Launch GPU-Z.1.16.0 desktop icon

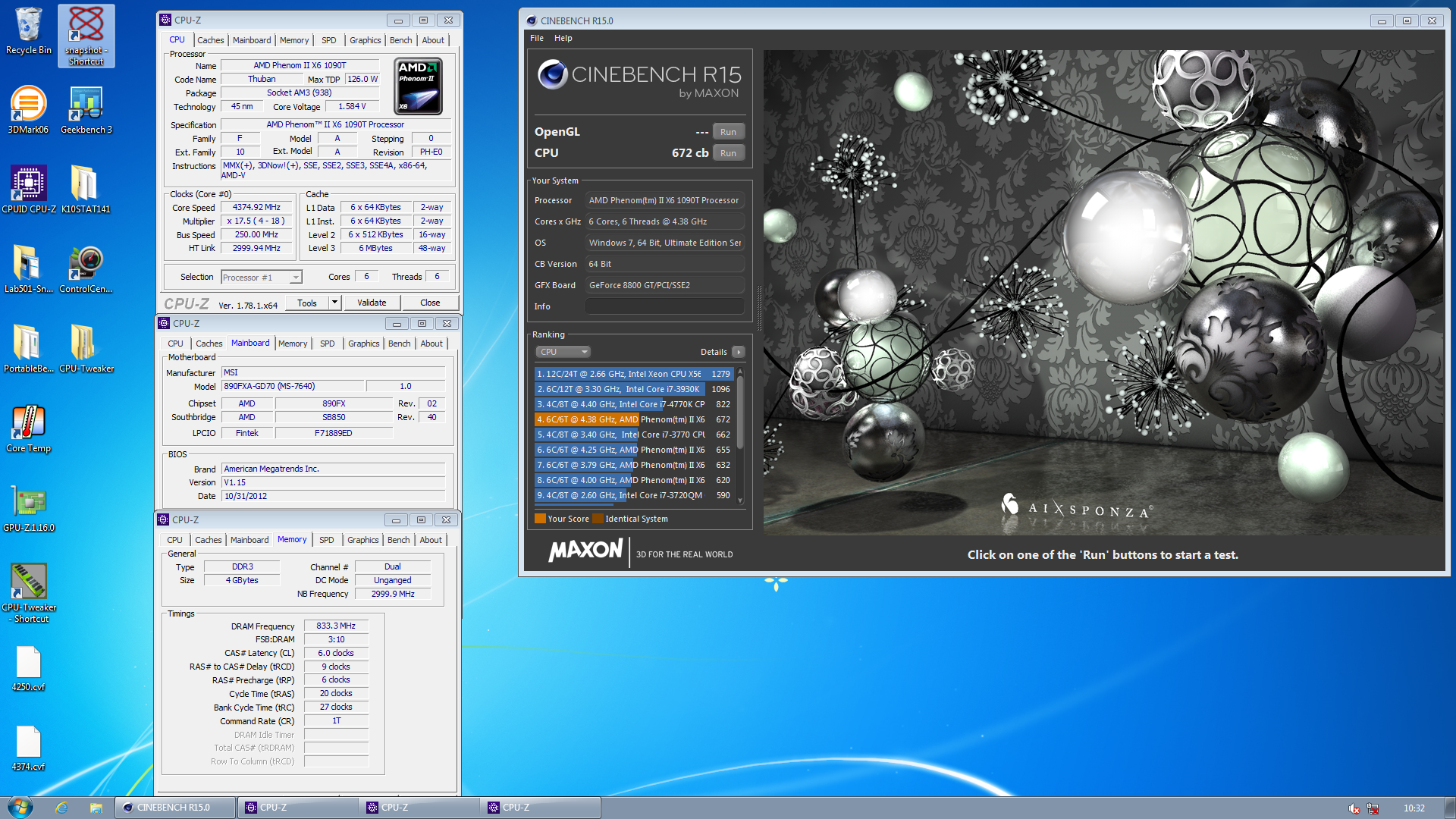pyautogui.click(x=29, y=508)
